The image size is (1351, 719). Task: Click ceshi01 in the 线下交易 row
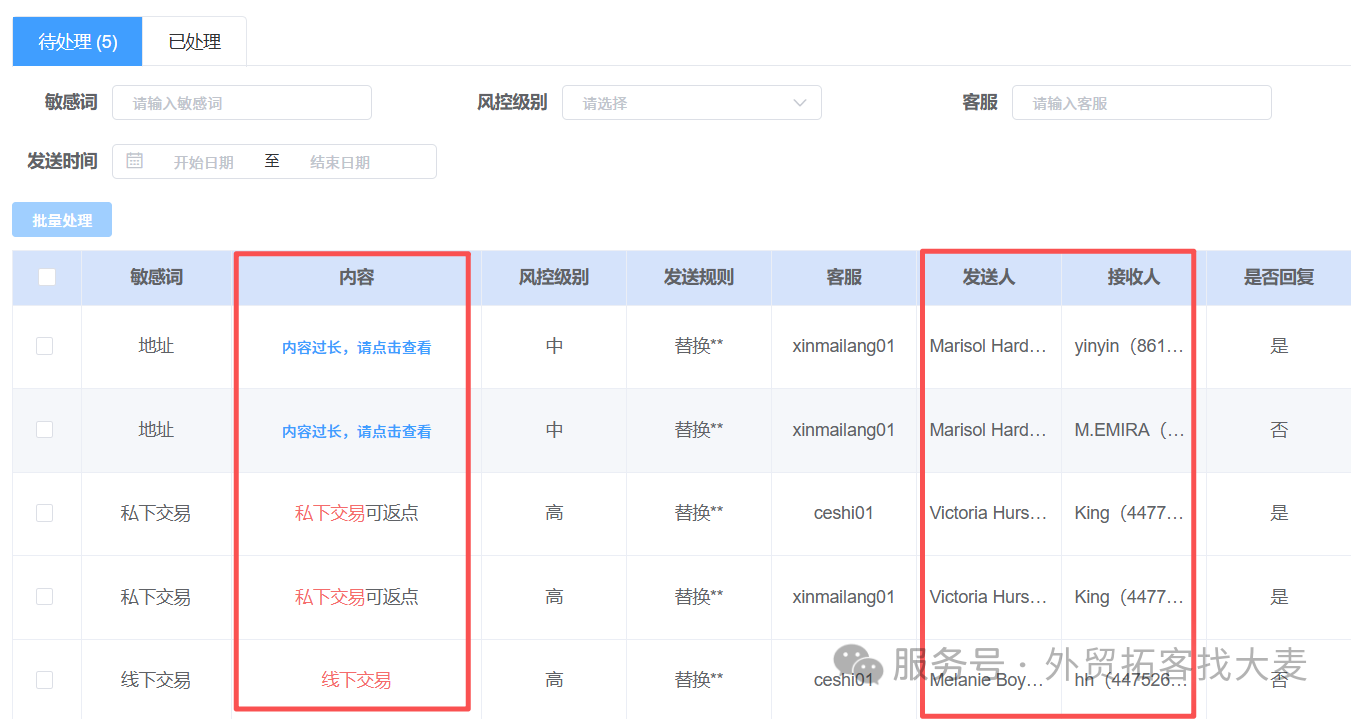844,680
